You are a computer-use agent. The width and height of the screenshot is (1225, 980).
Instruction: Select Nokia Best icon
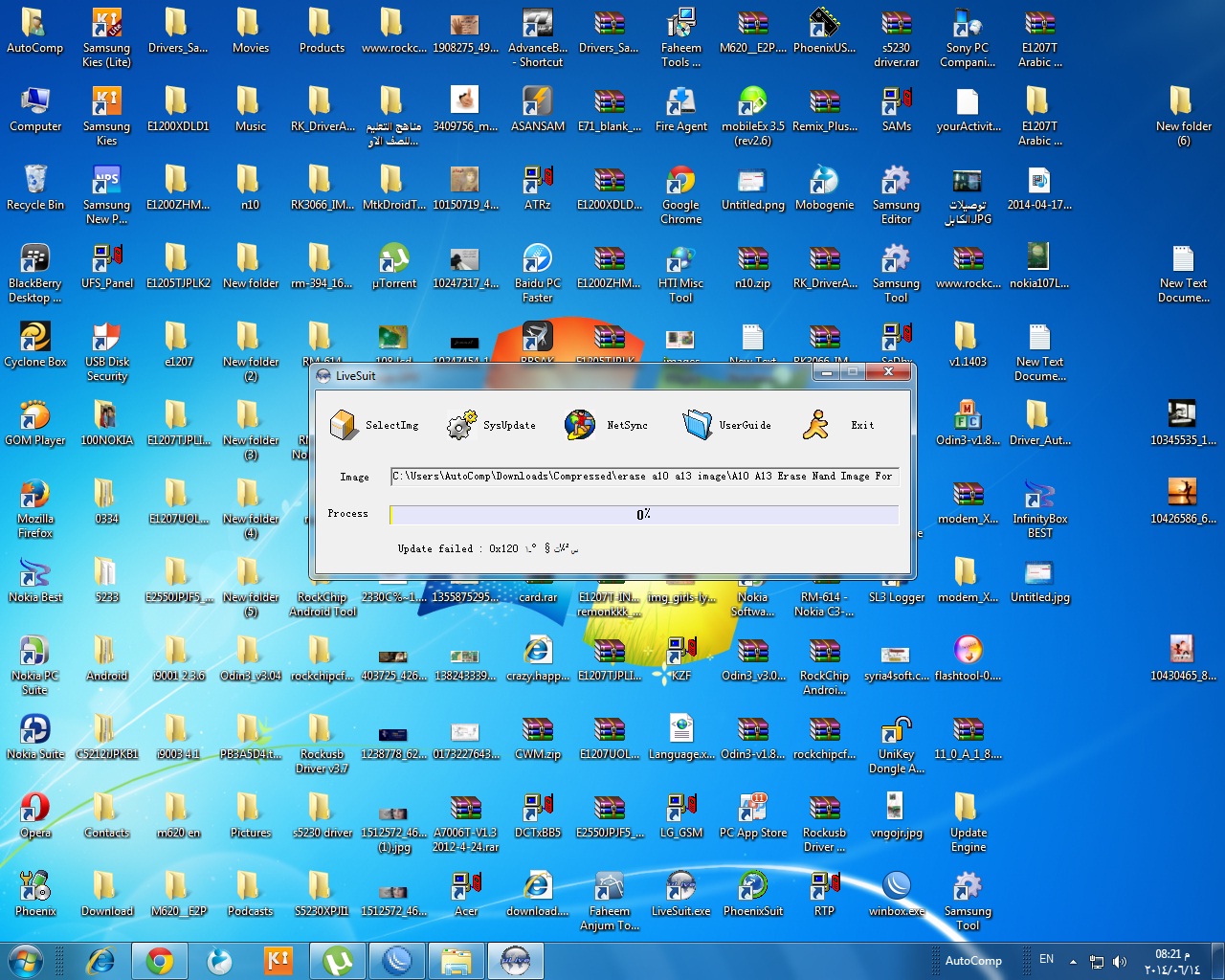35,580
